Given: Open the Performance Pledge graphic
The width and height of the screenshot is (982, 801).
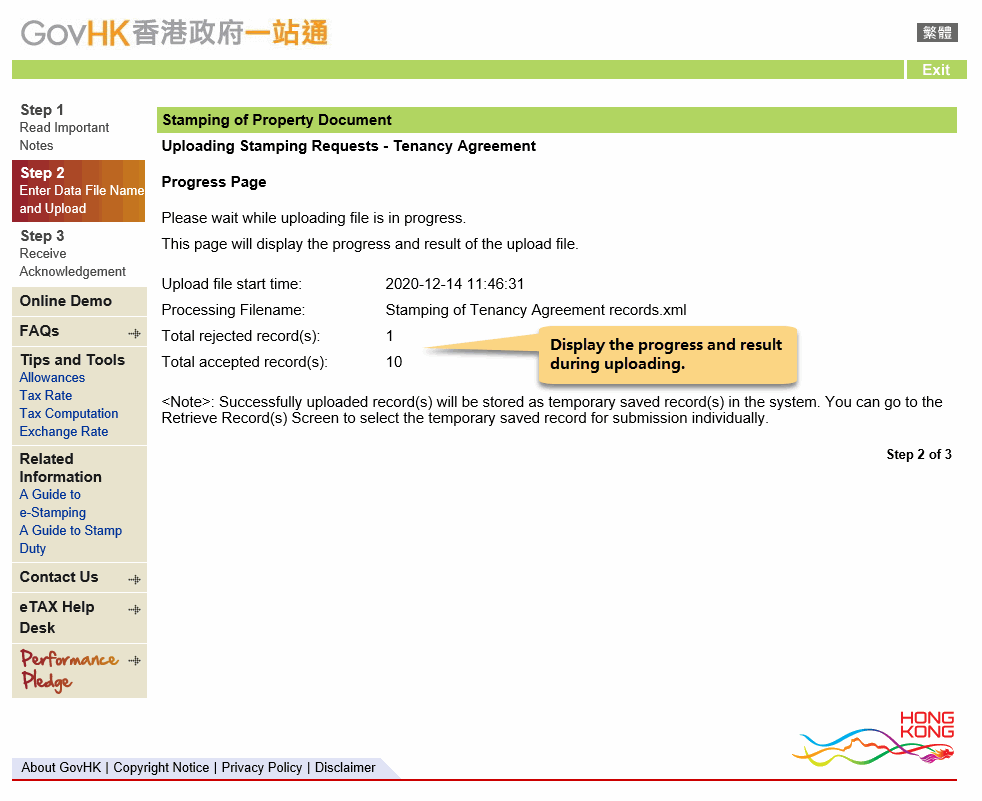Looking at the screenshot, I should (x=68, y=669).
